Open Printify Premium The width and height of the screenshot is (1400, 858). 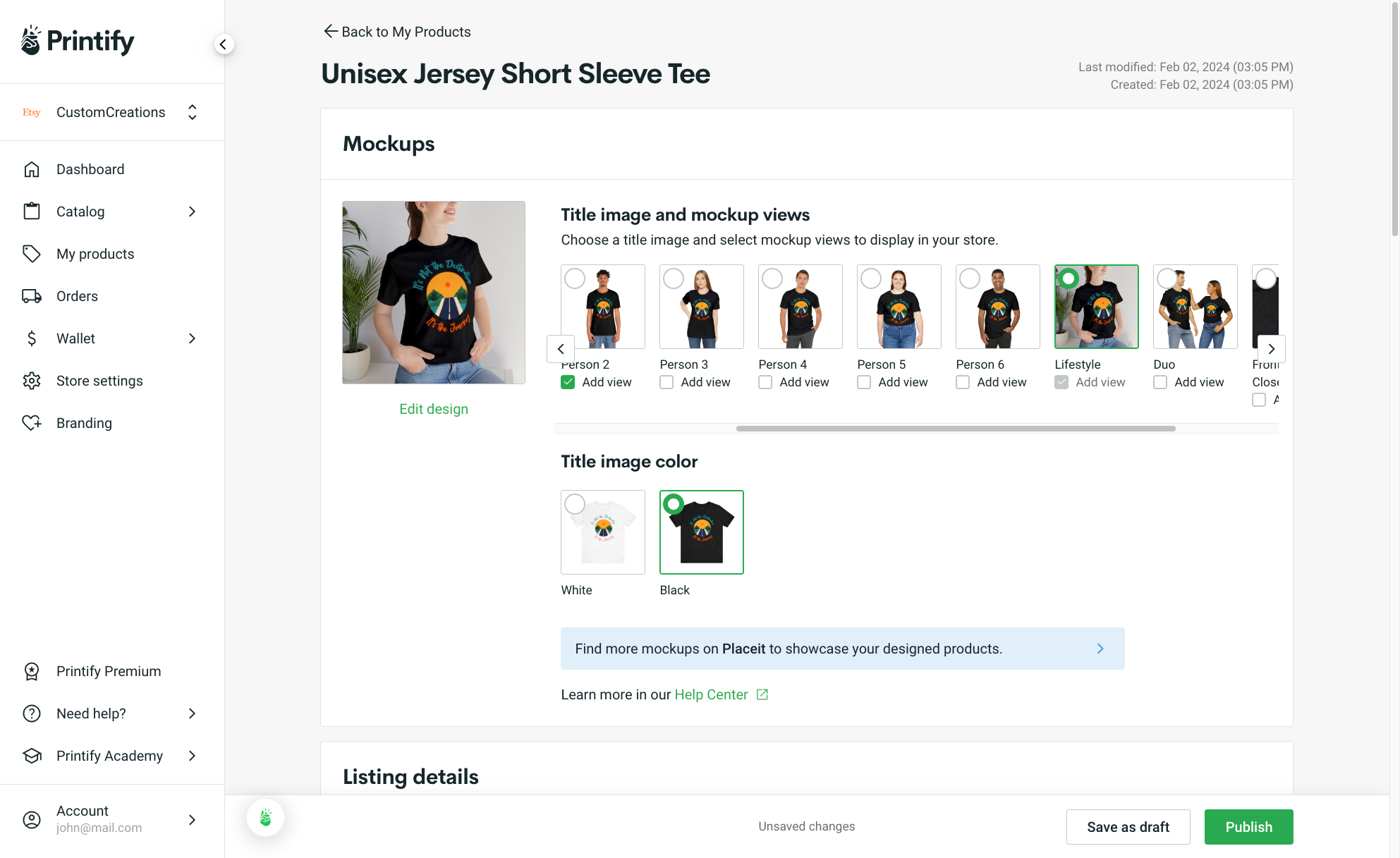pos(108,671)
